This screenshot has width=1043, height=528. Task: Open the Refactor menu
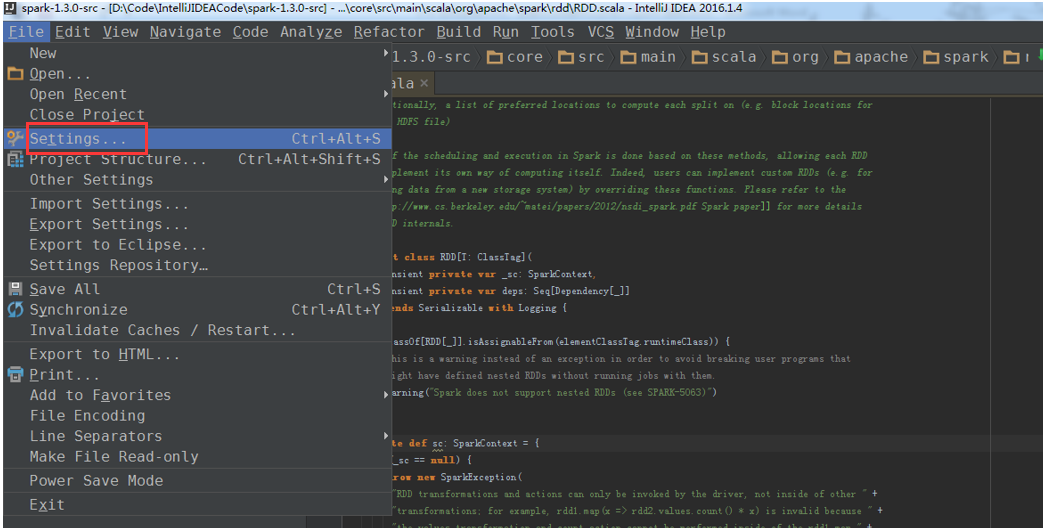coord(389,32)
